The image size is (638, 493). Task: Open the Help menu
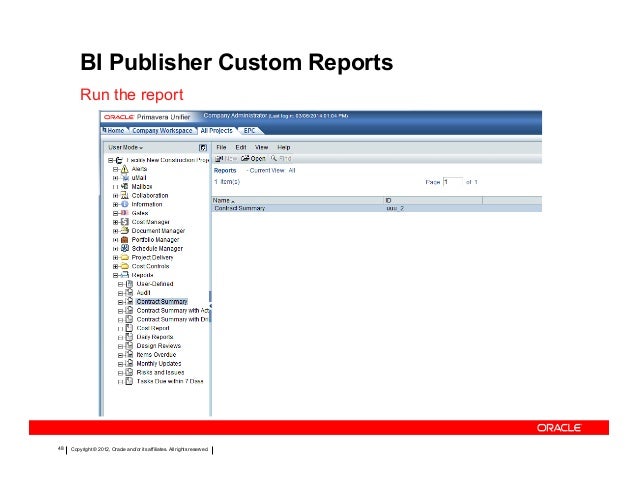[x=284, y=147]
